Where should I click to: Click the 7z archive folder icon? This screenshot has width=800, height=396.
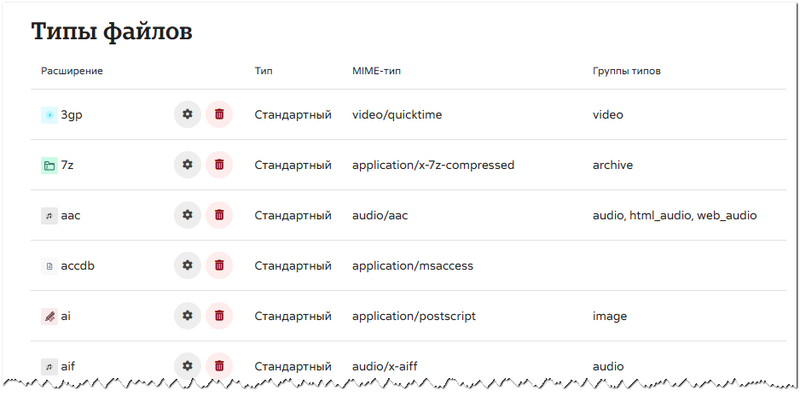point(49,165)
